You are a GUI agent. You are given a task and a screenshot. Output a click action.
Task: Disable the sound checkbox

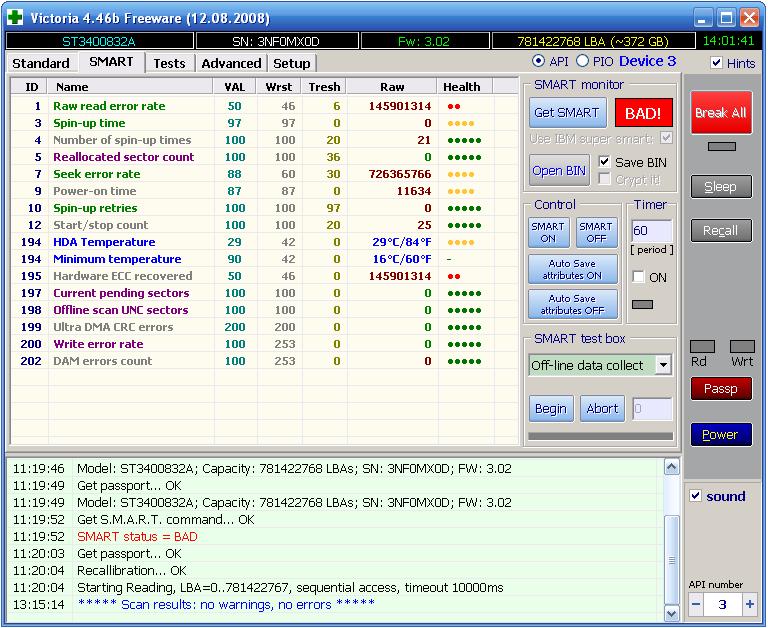click(x=696, y=496)
